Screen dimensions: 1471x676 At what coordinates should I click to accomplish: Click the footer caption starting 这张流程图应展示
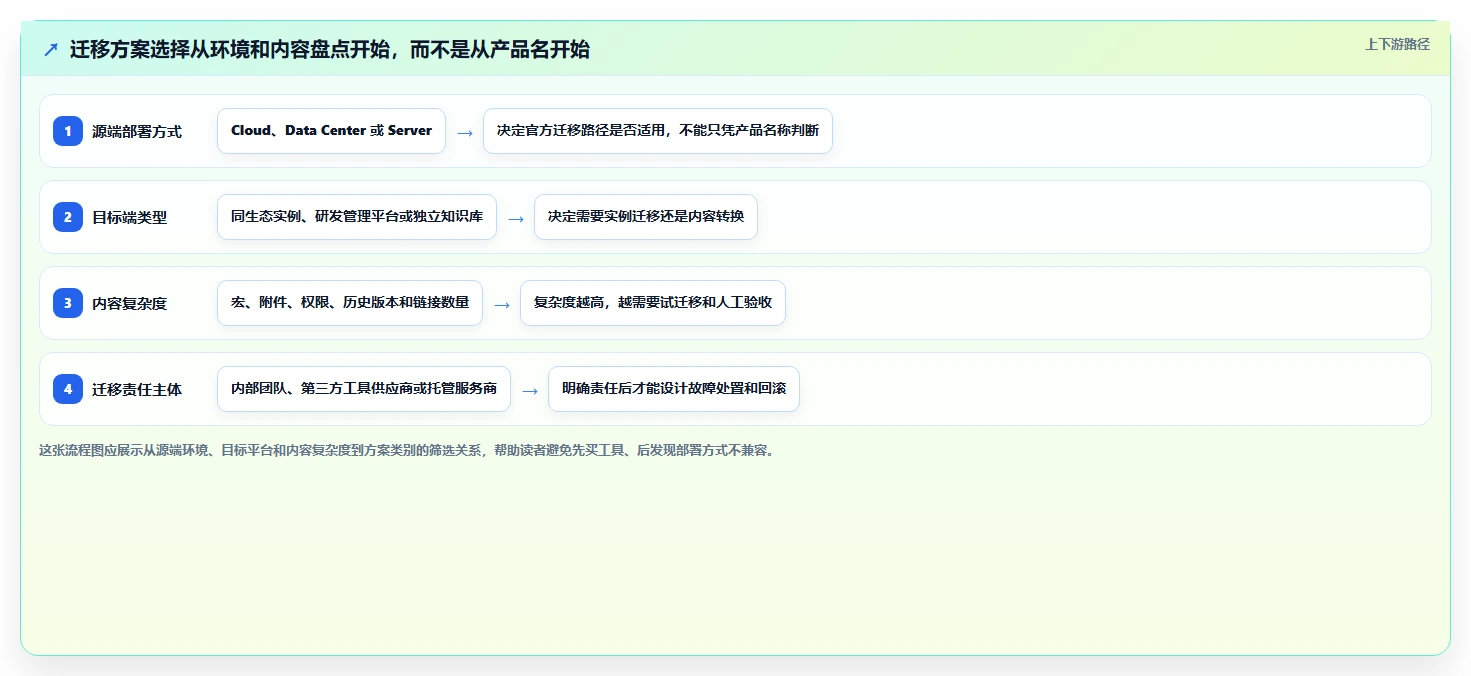click(x=407, y=450)
